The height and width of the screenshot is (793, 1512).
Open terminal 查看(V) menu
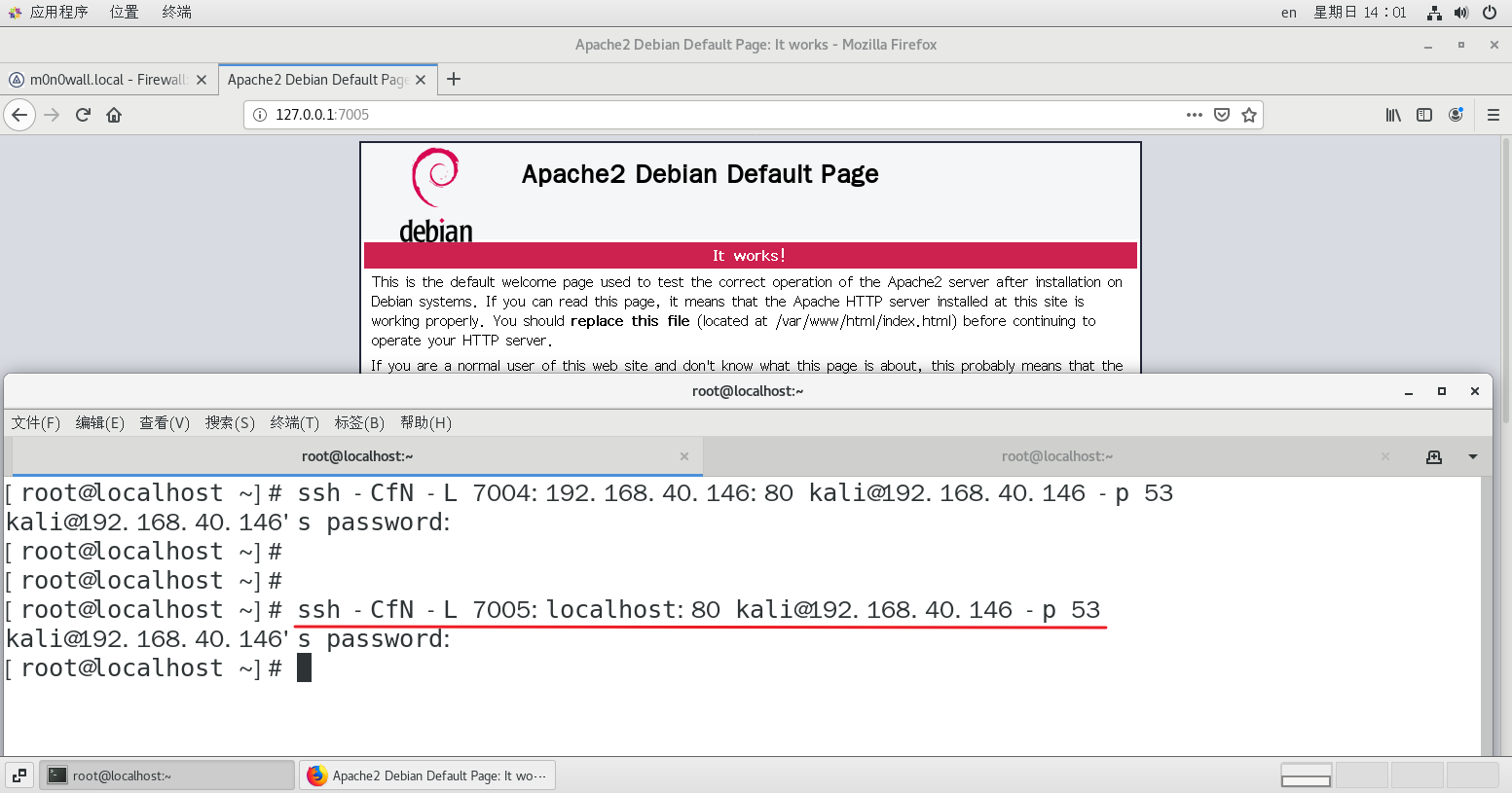click(165, 422)
